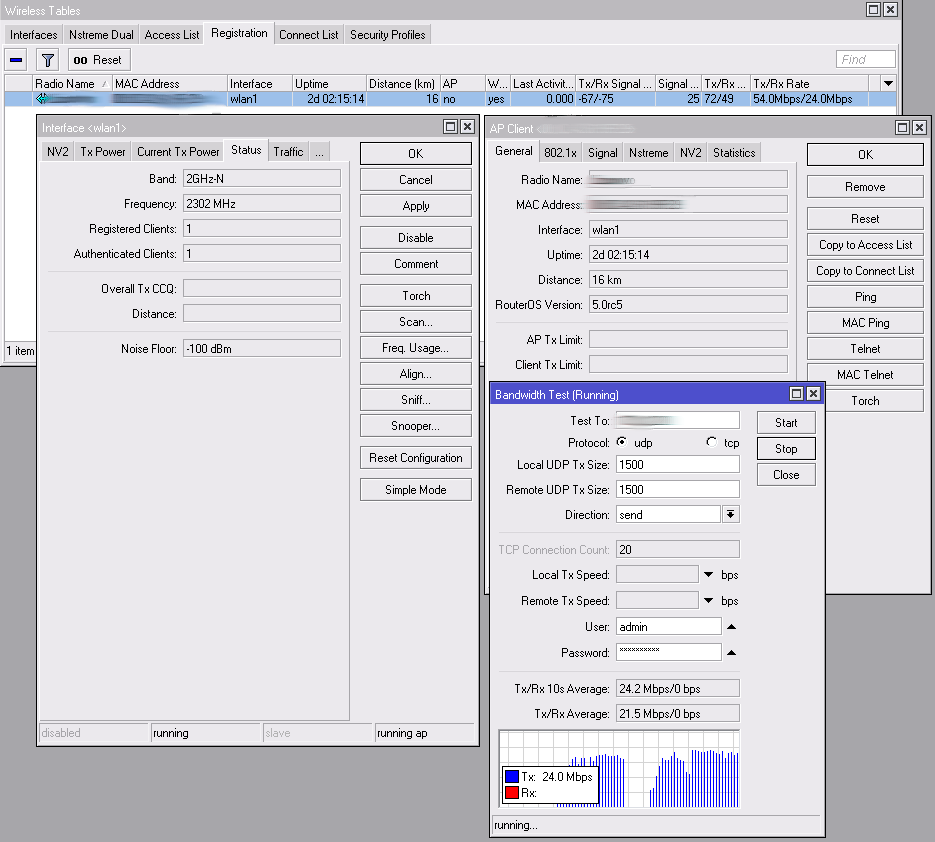Viewport: 935px width, 842px height.
Task: Open the Direction dropdown list
Action: coord(731,515)
